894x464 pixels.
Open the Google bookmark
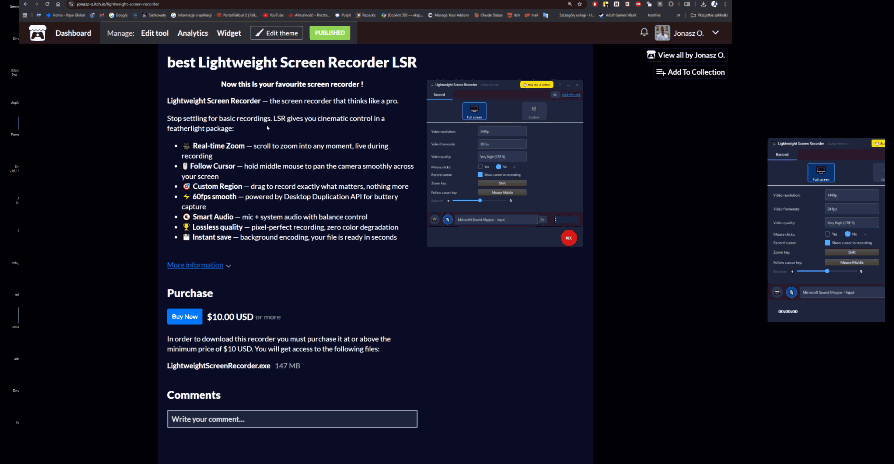coord(118,15)
